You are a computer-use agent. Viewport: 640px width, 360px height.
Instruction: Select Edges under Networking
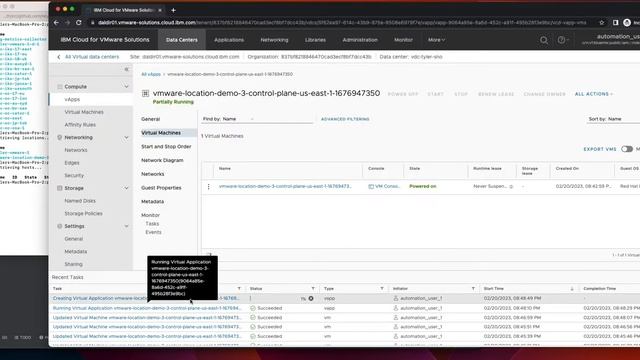pos(72,163)
